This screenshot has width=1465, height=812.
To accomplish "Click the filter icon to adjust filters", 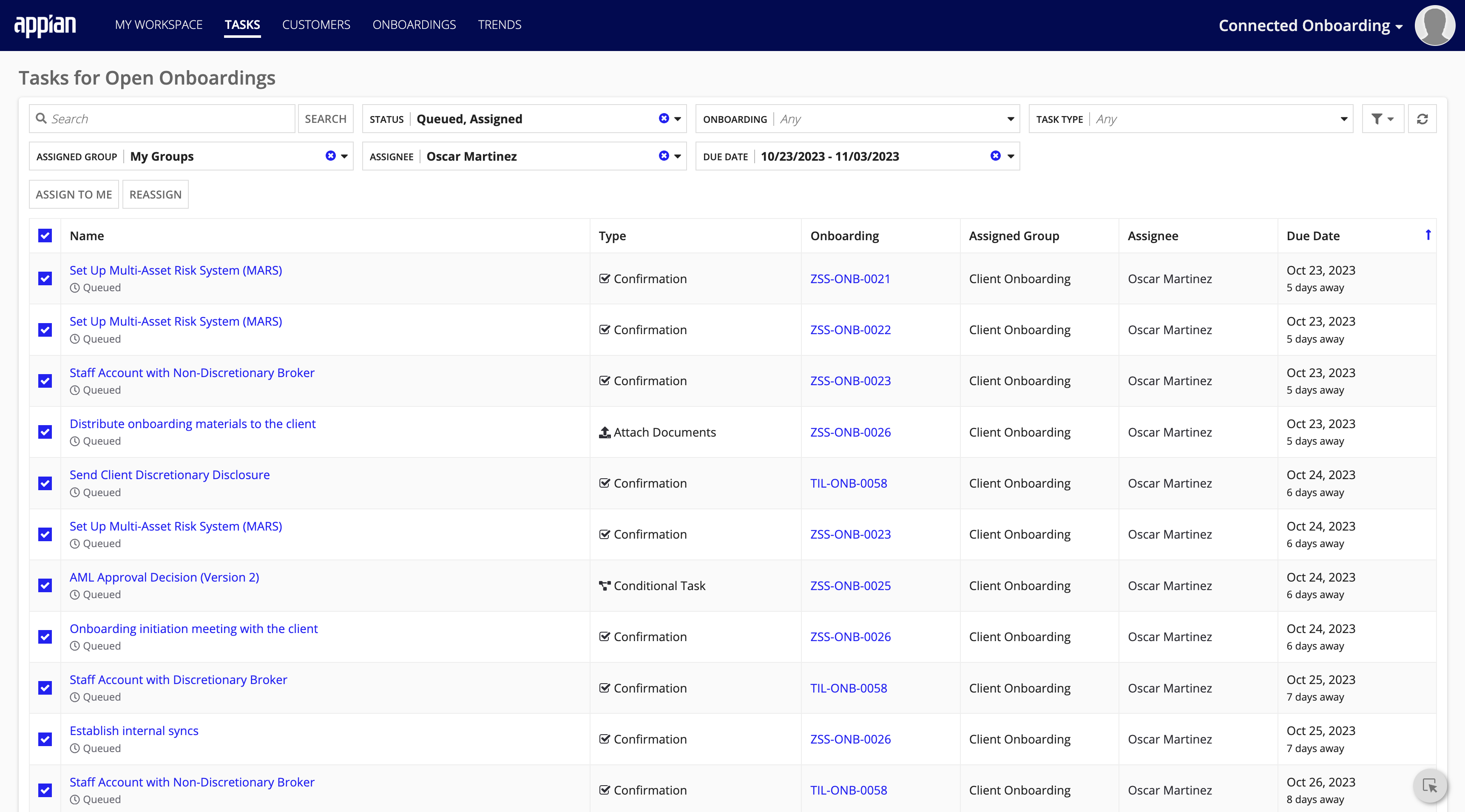I will 1383,118.
